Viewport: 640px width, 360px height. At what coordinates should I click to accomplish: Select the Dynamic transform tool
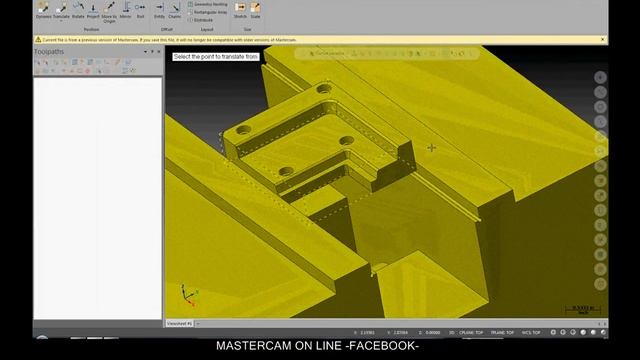43,10
